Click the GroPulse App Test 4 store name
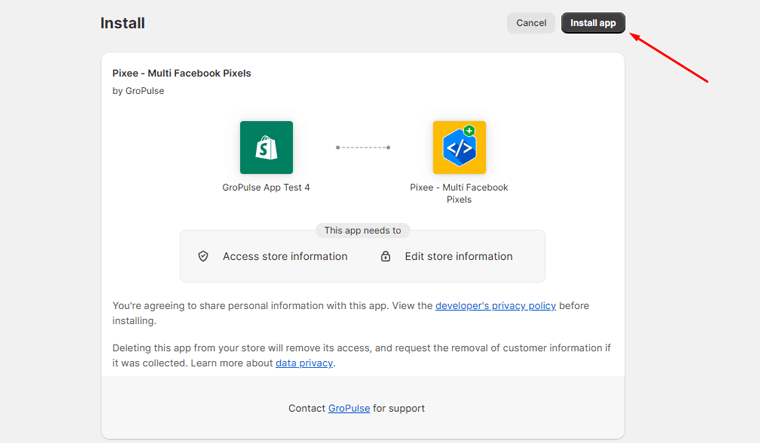 (266, 188)
